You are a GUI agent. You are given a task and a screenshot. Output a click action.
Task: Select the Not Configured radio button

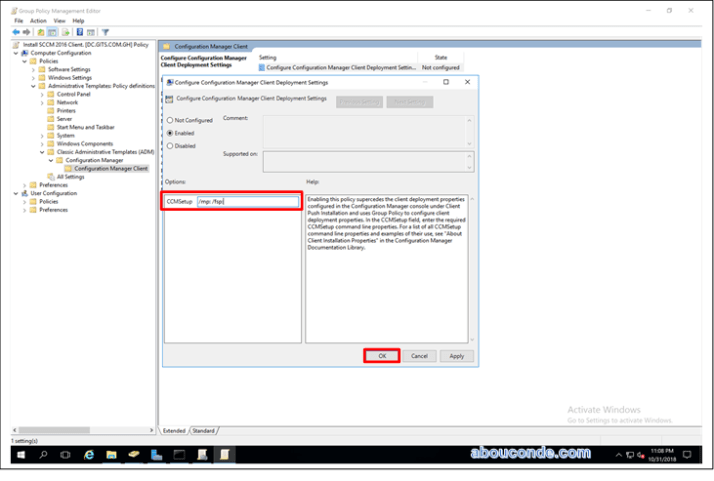[x=169, y=120]
